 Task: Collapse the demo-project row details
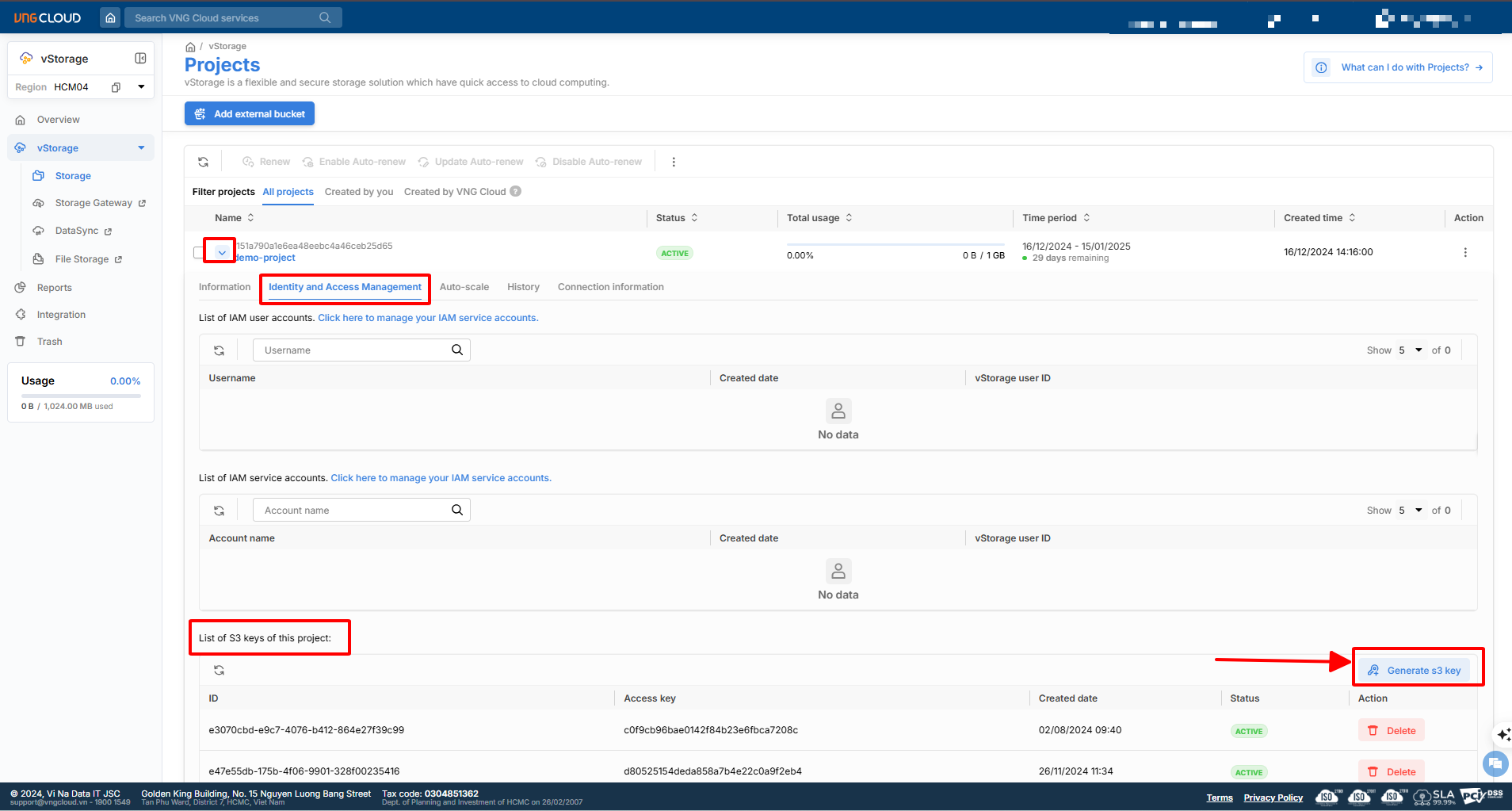[222, 252]
